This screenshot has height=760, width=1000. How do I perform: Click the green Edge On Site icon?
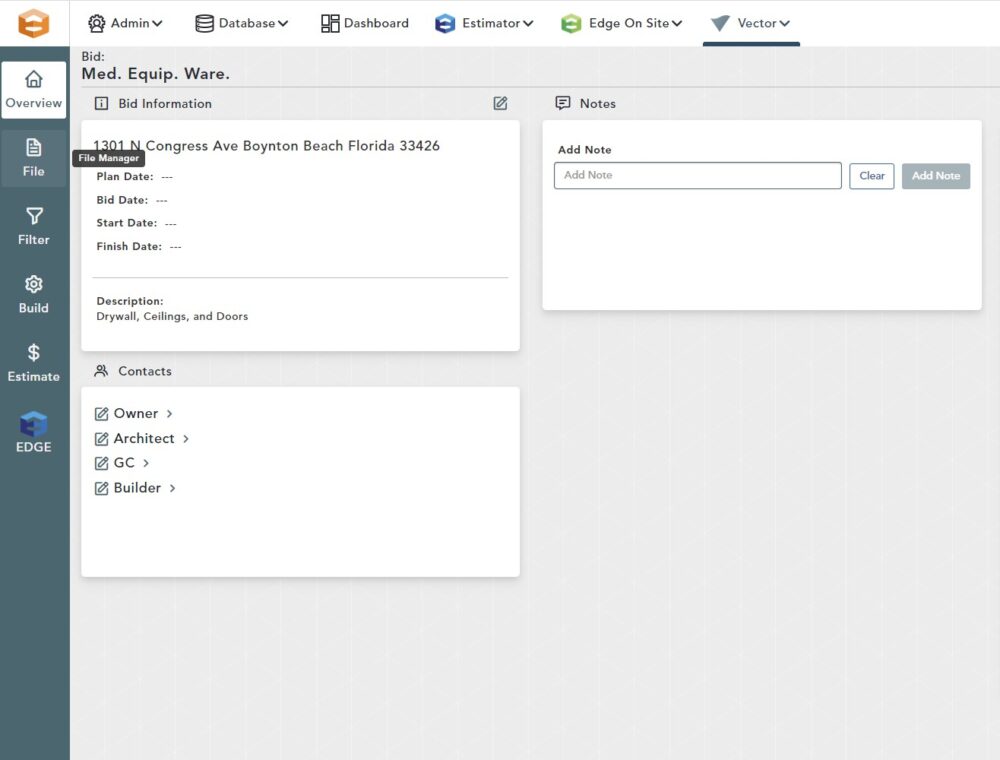pos(571,24)
